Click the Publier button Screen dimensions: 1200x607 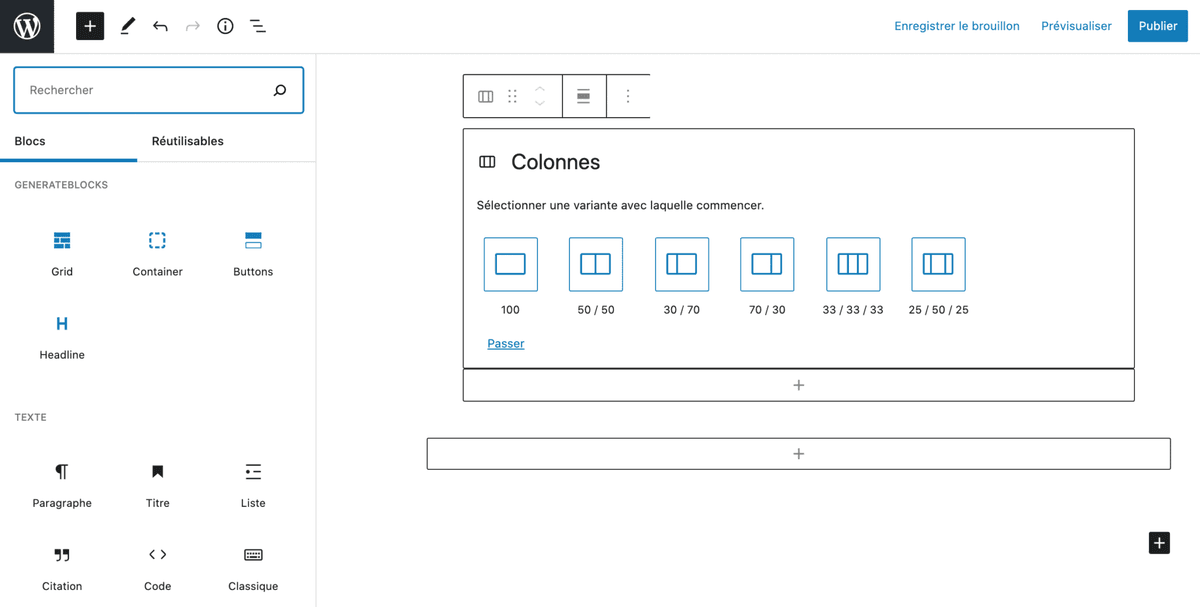[1157, 26]
